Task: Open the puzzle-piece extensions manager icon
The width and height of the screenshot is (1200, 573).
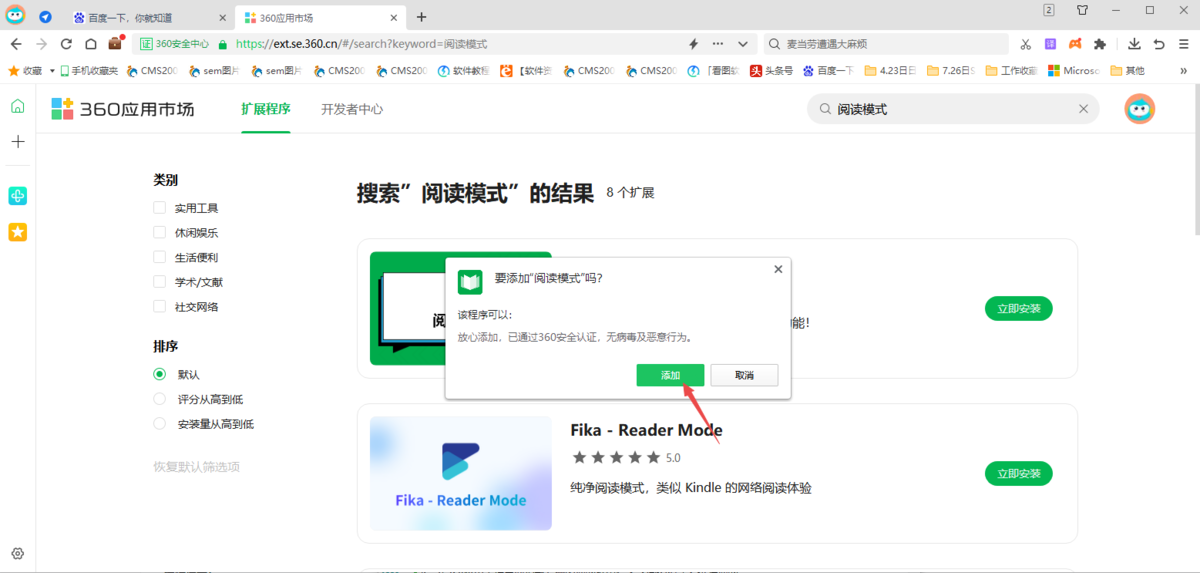Action: (1100, 44)
